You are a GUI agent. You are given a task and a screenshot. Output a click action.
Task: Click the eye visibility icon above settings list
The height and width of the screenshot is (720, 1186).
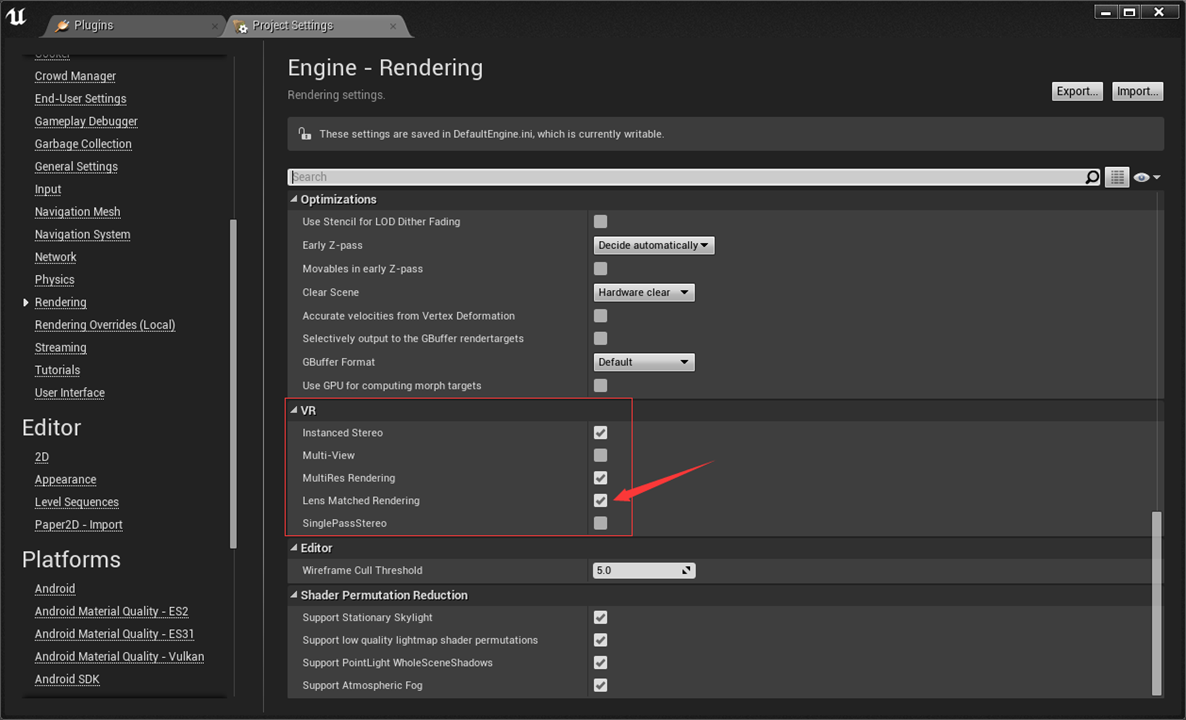pyautogui.click(x=1143, y=176)
